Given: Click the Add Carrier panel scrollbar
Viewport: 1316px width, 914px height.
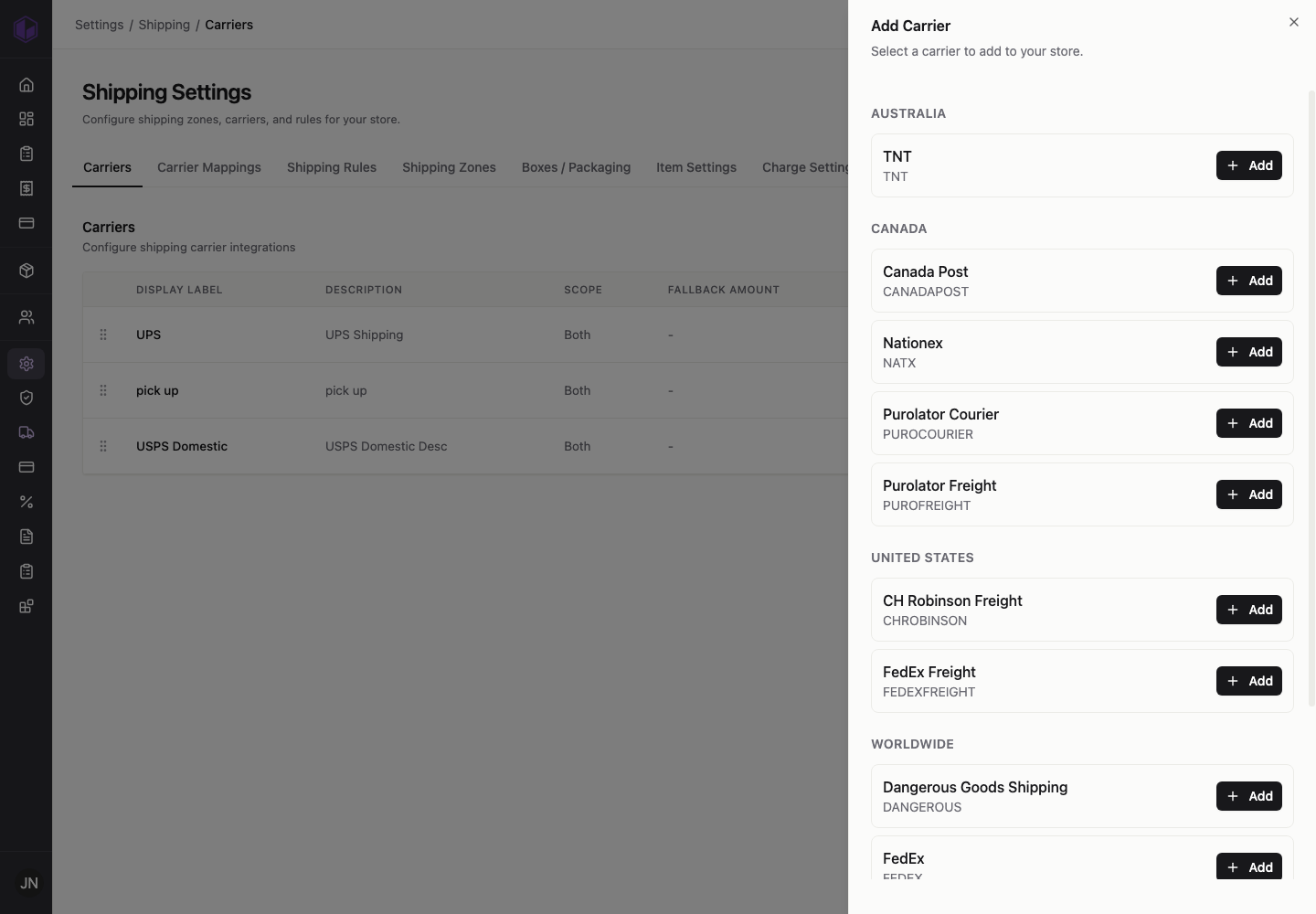Looking at the screenshot, I should click(1312, 398).
